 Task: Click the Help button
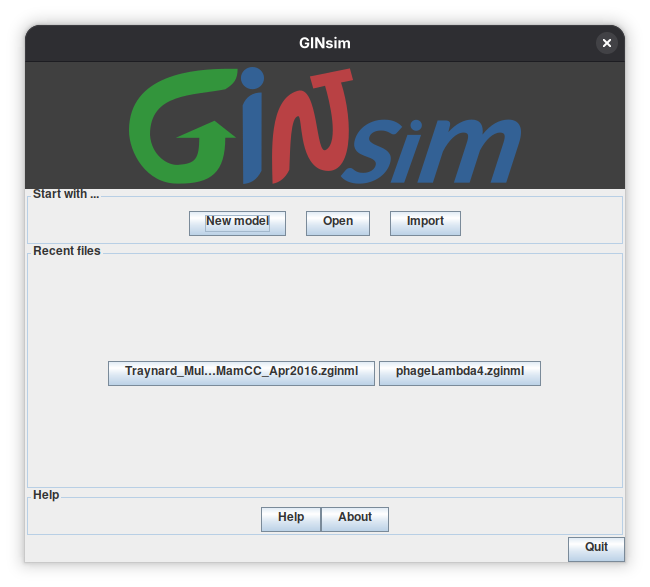coord(291,519)
